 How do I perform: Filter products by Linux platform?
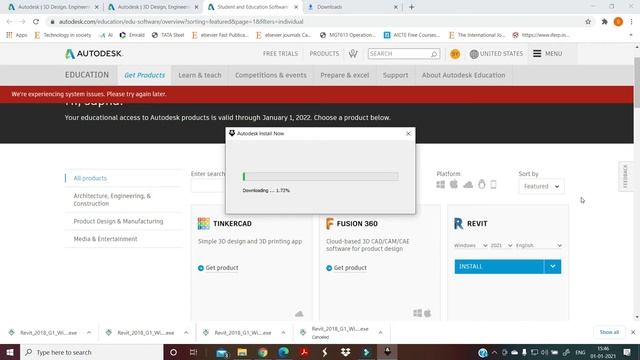click(482, 184)
